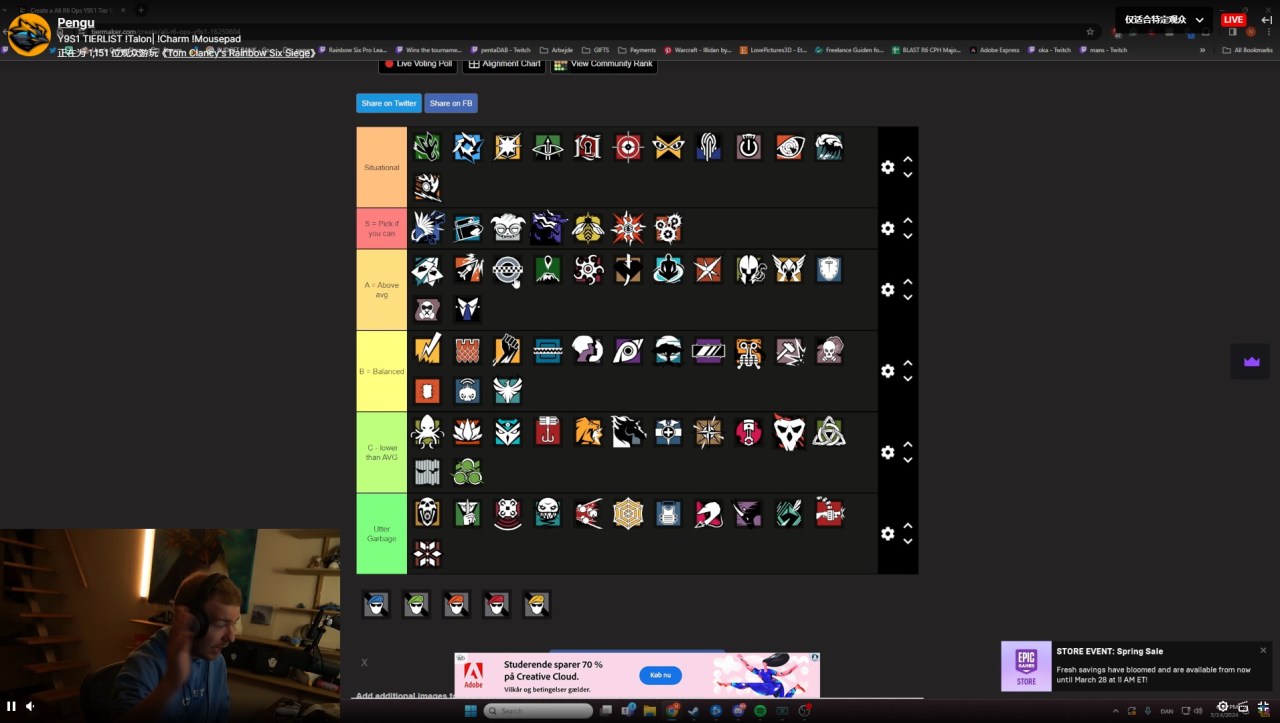This screenshot has width=1280, height=723.
Task: Open the GIFTS bookmark folder
Action: coord(594,50)
